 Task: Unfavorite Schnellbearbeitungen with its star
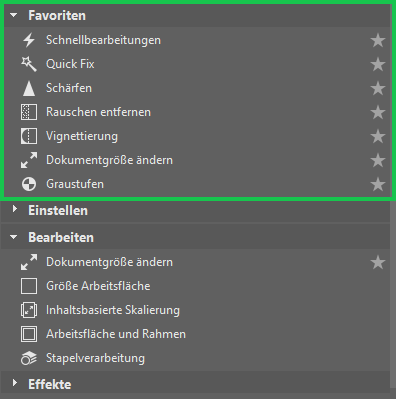378,40
